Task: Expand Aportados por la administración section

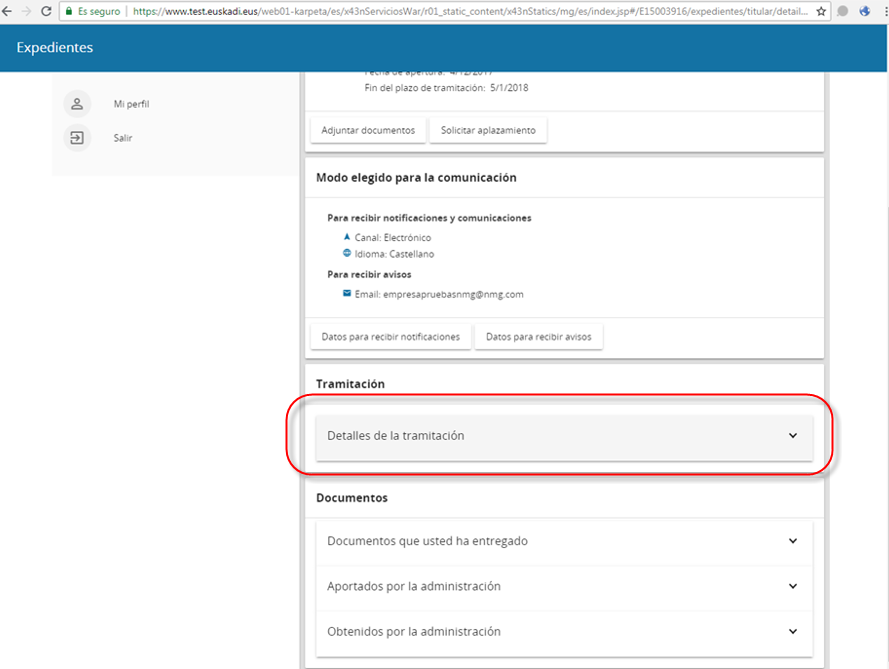Action: (x=793, y=586)
